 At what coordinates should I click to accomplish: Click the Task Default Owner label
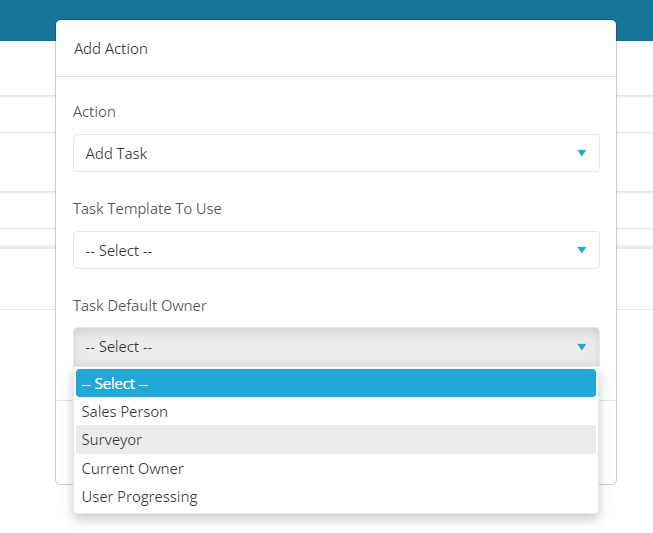pyautogui.click(x=140, y=306)
